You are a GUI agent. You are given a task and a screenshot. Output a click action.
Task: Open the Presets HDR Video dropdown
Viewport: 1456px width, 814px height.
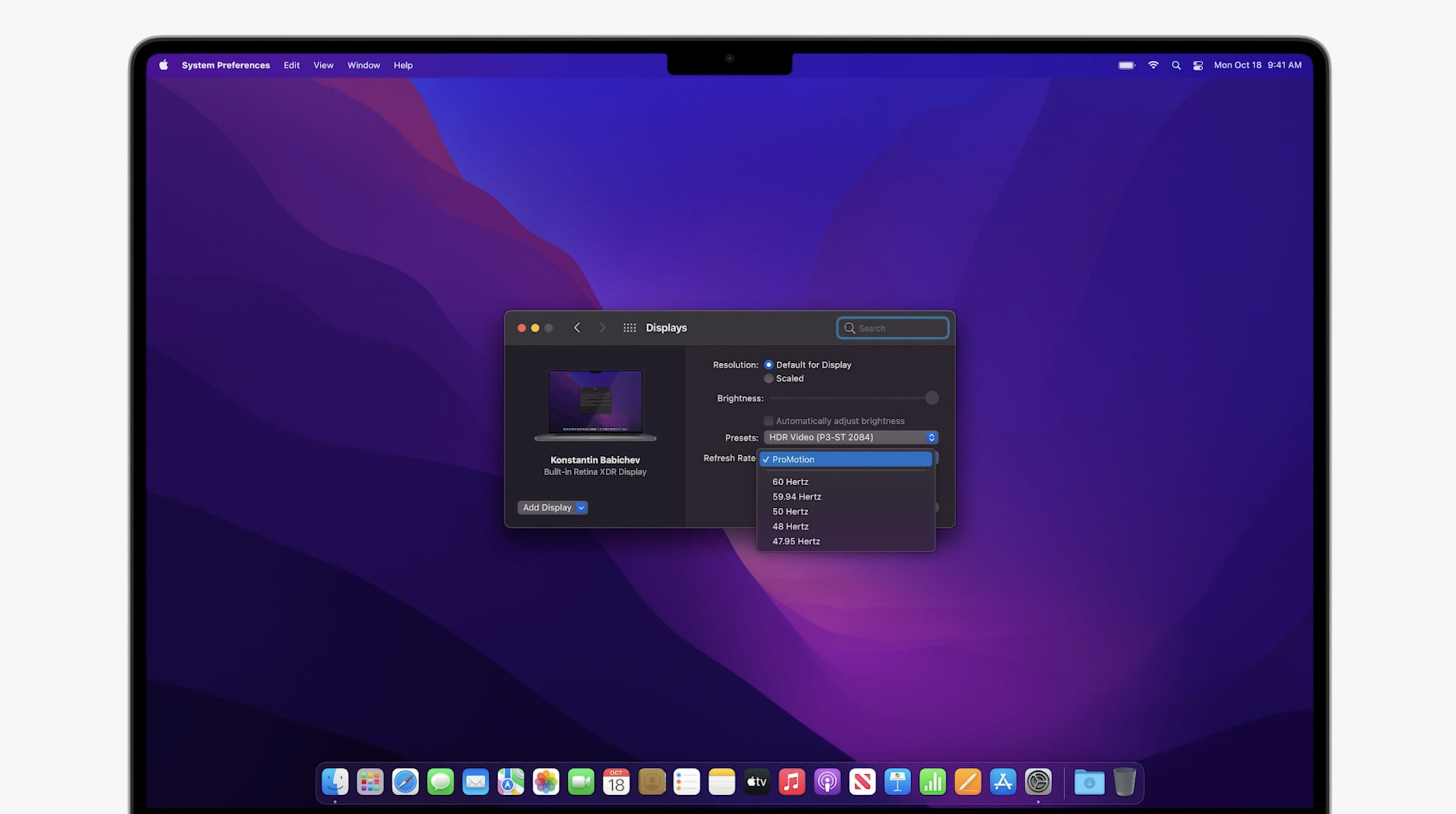pyautogui.click(x=851, y=437)
